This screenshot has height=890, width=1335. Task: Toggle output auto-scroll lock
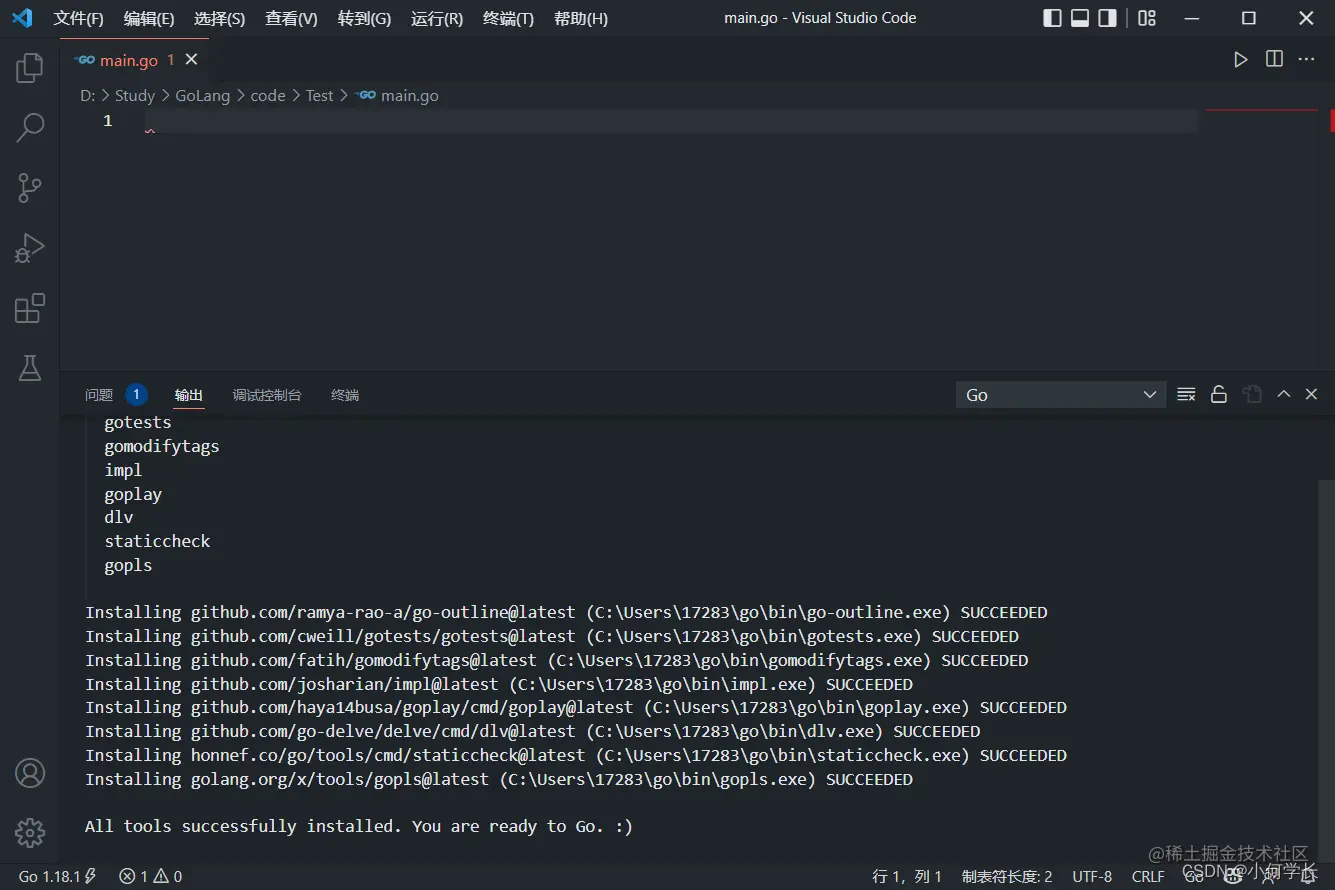(1218, 394)
